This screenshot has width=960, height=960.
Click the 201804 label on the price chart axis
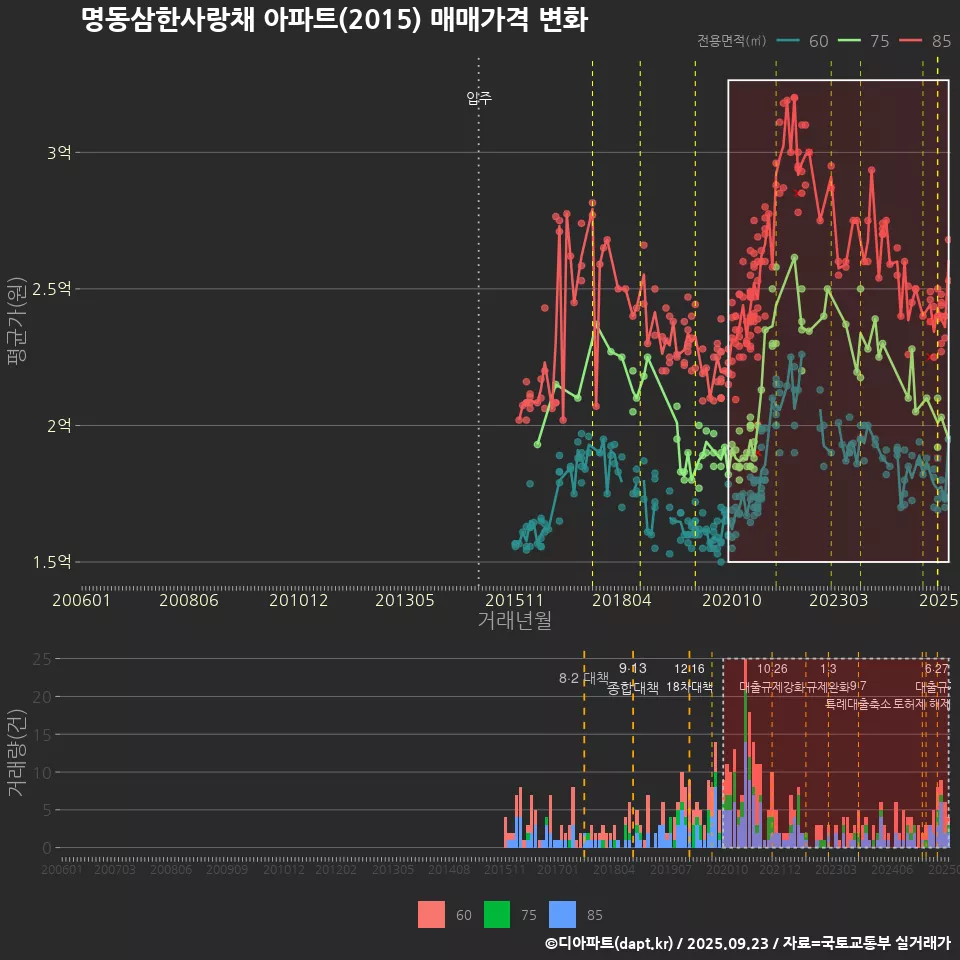click(621, 600)
